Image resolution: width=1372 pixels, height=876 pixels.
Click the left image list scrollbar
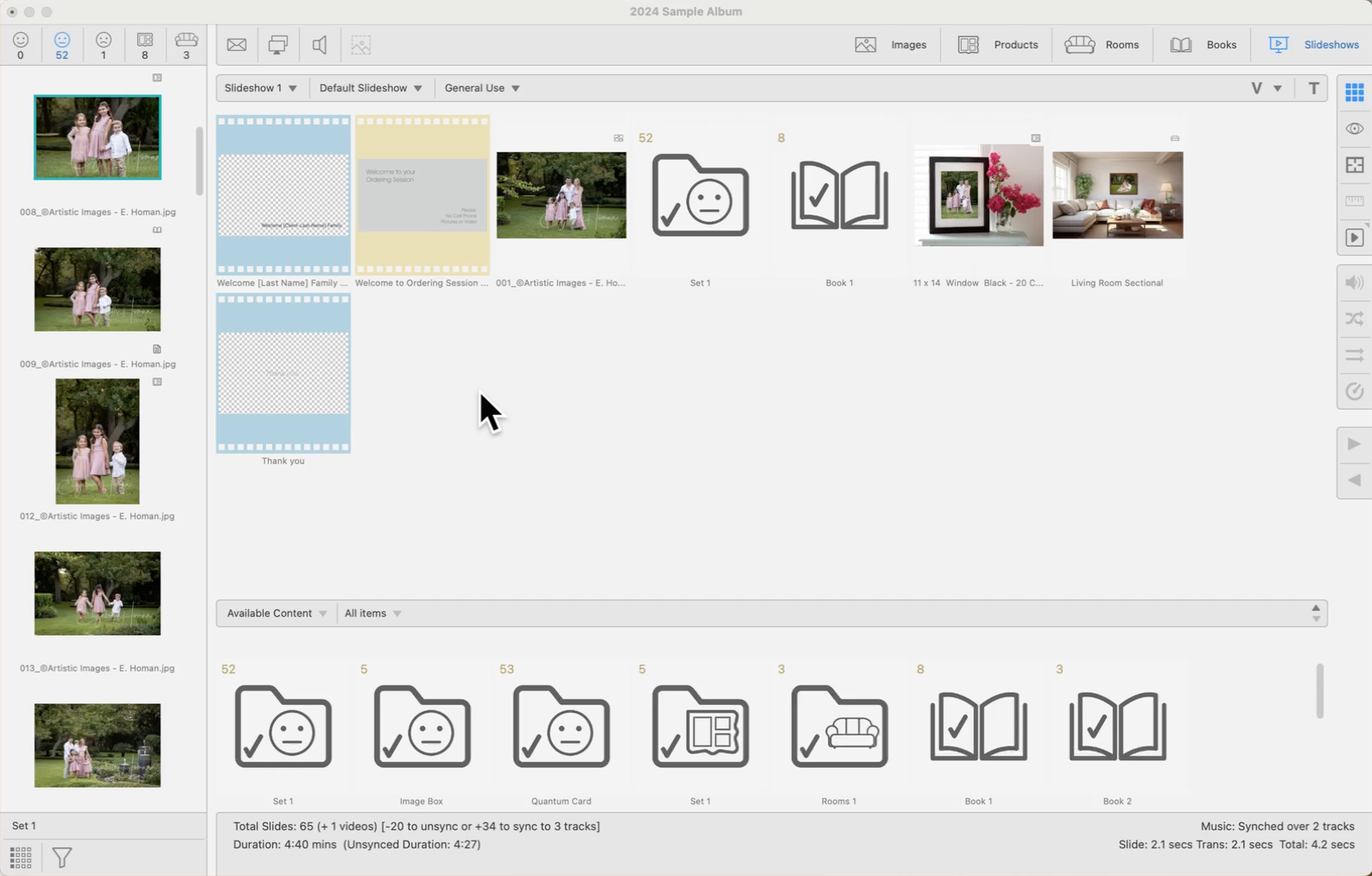200,161
